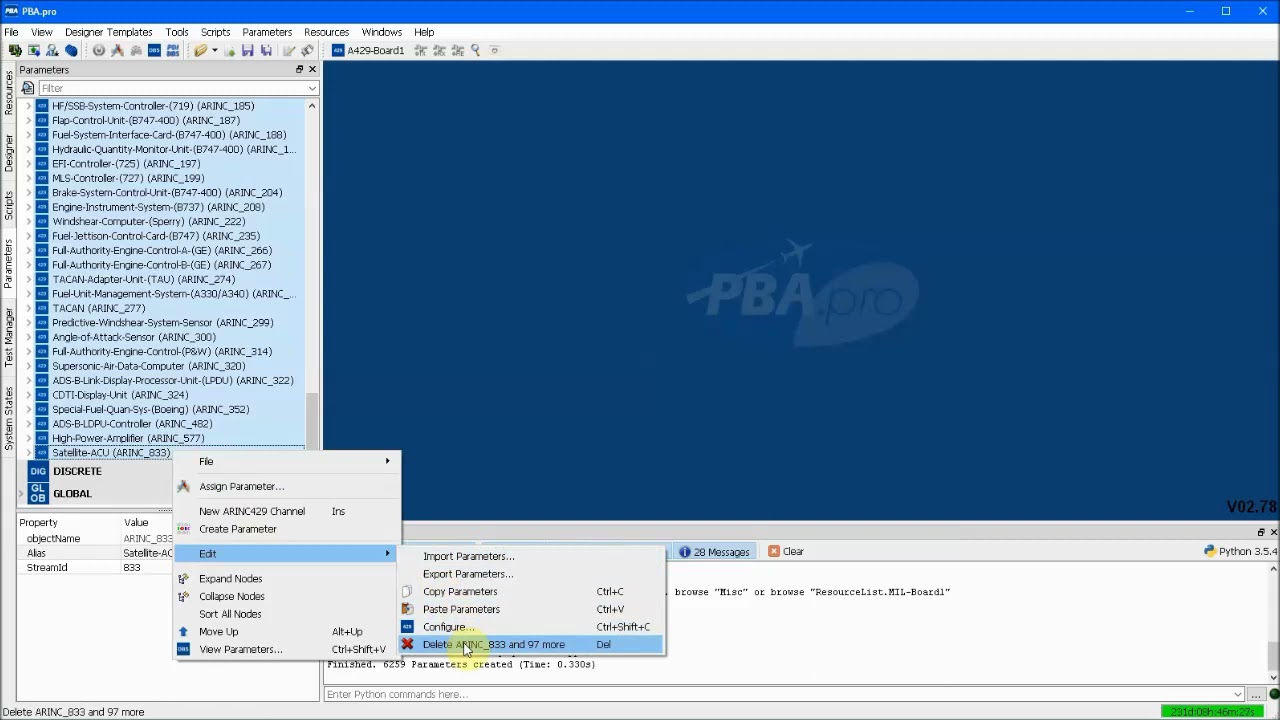1280x720 pixels.
Task: Click the first toolbar icon with green chip
Action: [15, 50]
